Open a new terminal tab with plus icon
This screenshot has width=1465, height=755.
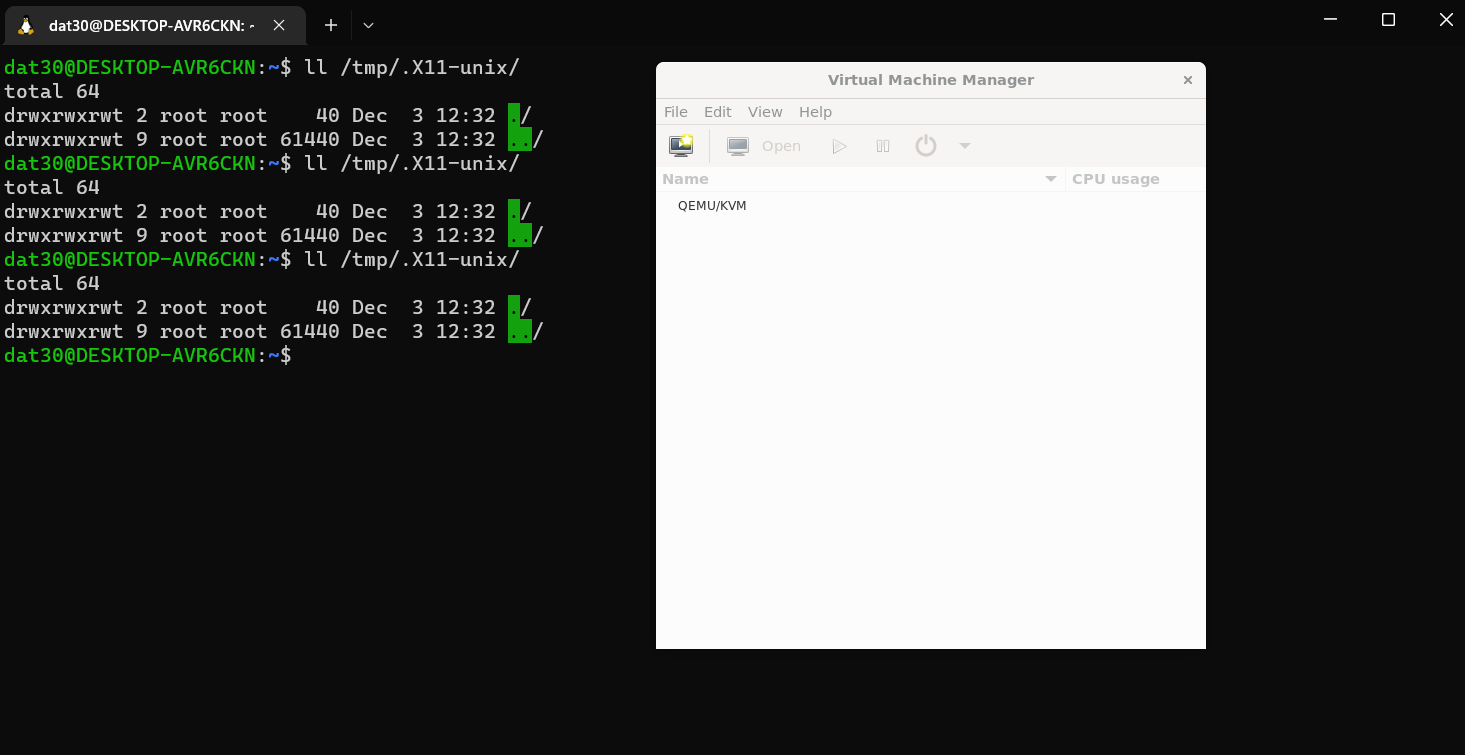point(330,25)
